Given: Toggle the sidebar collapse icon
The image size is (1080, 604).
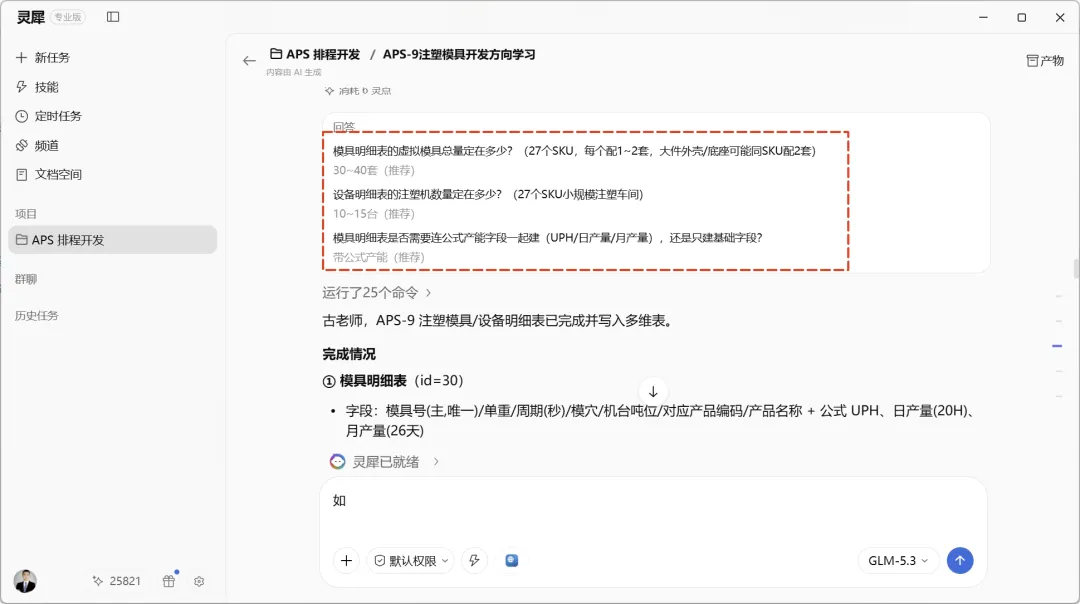Looking at the screenshot, I should click(x=113, y=17).
